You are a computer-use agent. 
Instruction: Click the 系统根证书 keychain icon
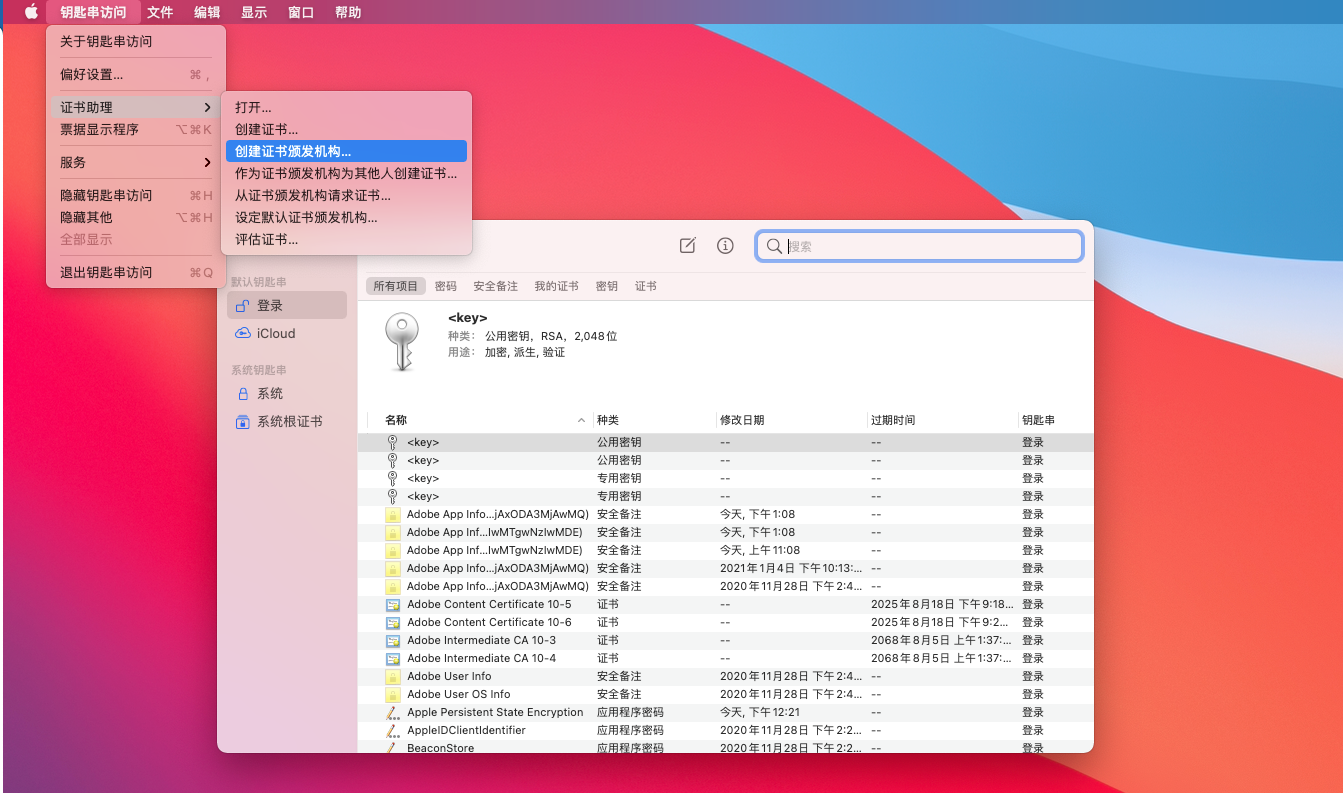[x=242, y=422]
